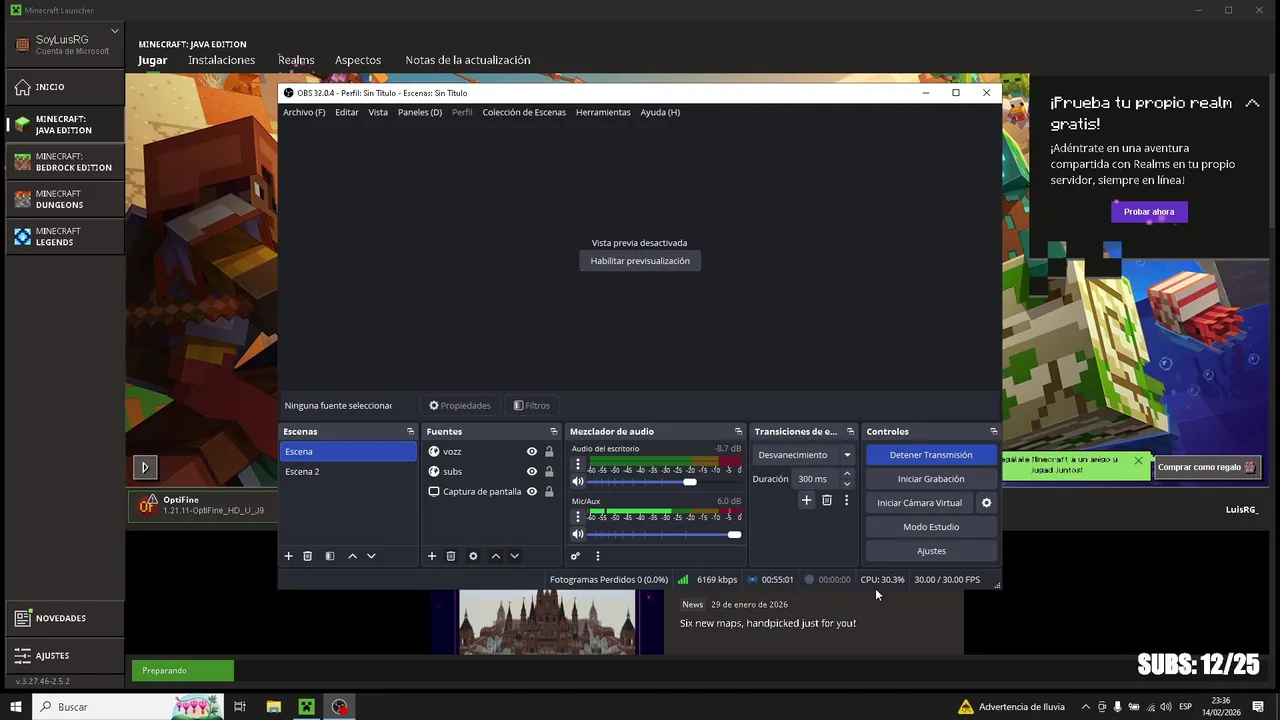Open Mic/Aux three-dot options
This screenshot has width=1280, height=720.
click(577, 517)
